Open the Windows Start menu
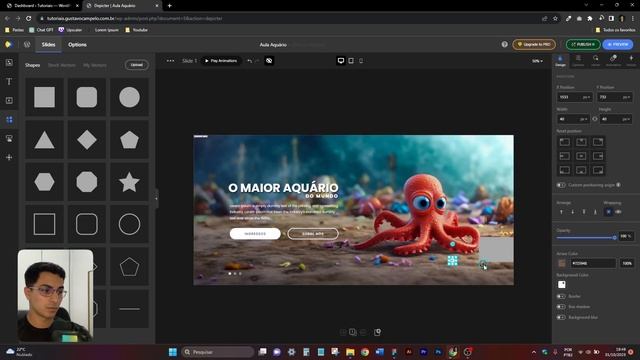Image resolution: width=640 pixels, height=360 pixels. [x=173, y=352]
